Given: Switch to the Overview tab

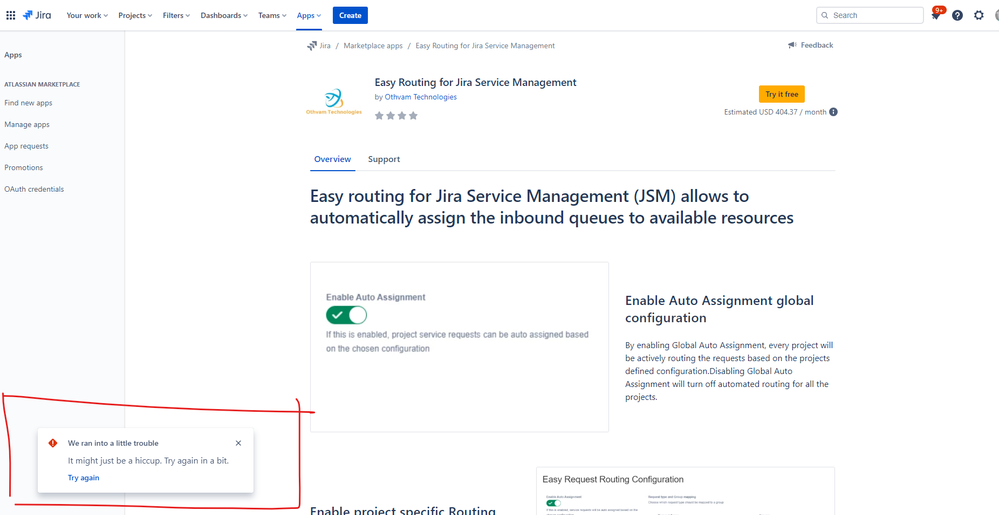Looking at the screenshot, I should [x=333, y=159].
